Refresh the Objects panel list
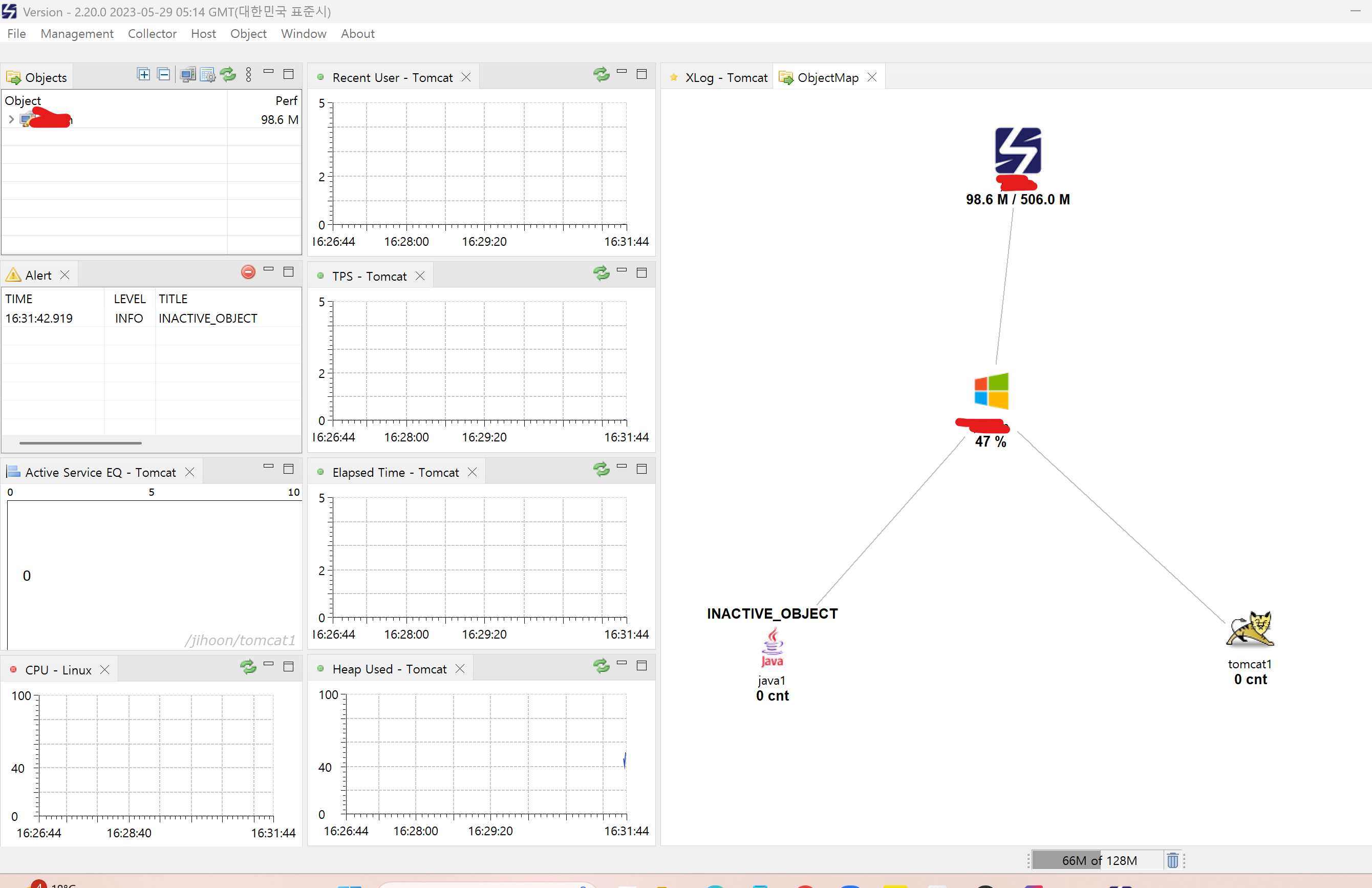 pyautogui.click(x=228, y=74)
